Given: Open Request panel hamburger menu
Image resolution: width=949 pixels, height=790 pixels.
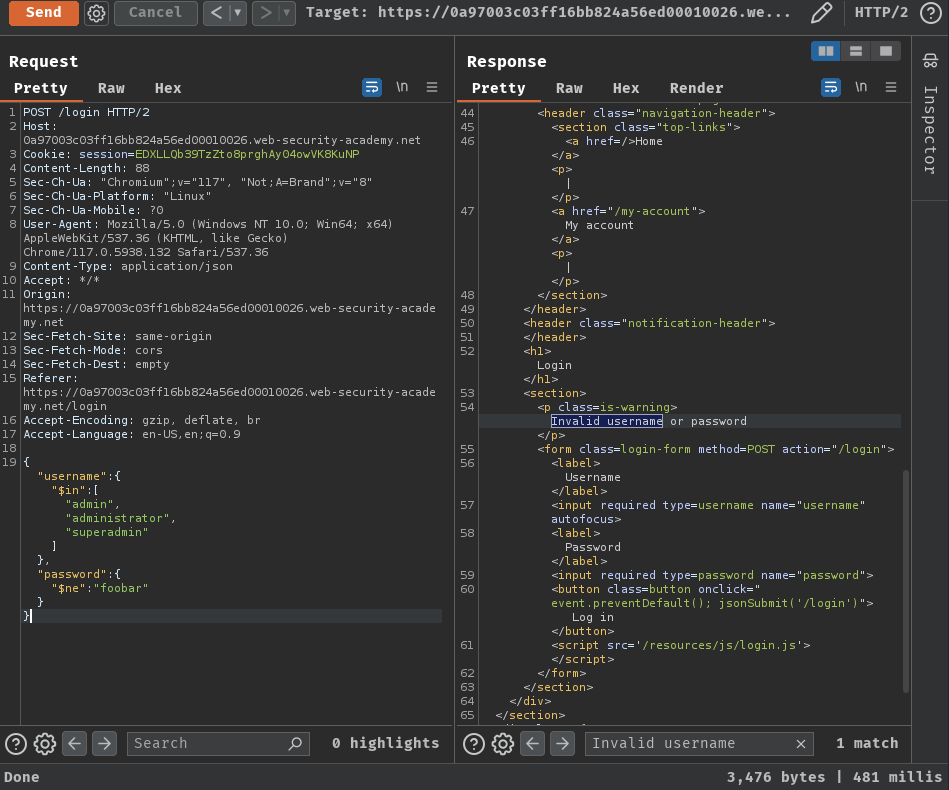Looking at the screenshot, I should click(x=432, y=87).
